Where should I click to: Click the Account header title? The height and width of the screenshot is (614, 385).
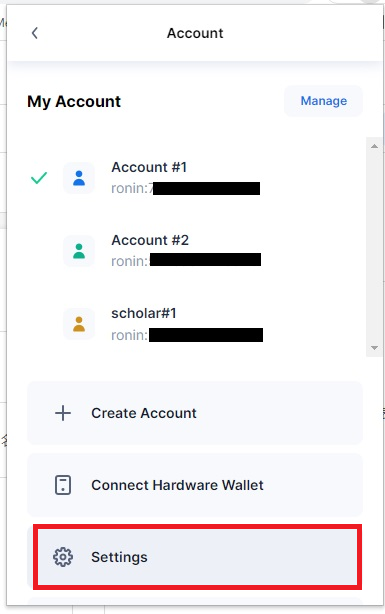point(195,33)
